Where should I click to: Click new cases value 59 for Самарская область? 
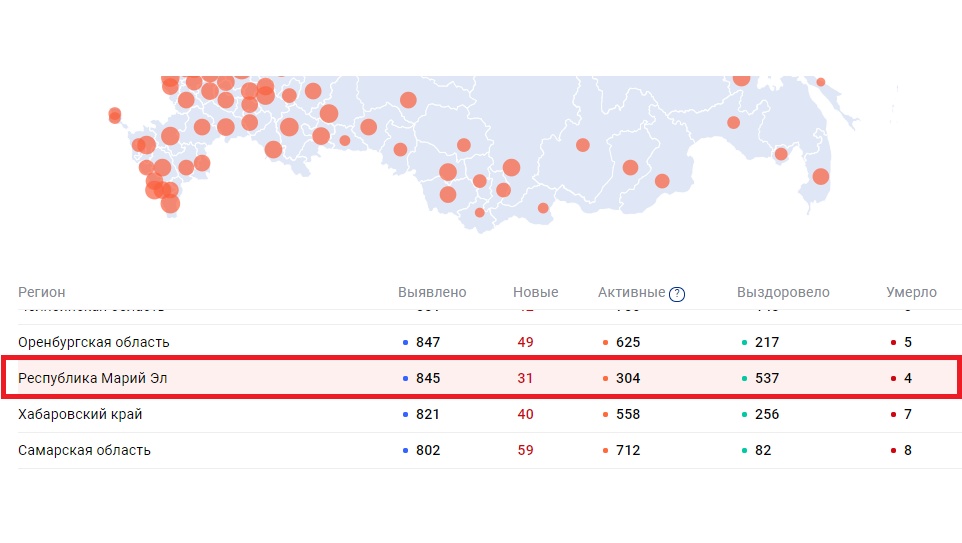[526, 450]
